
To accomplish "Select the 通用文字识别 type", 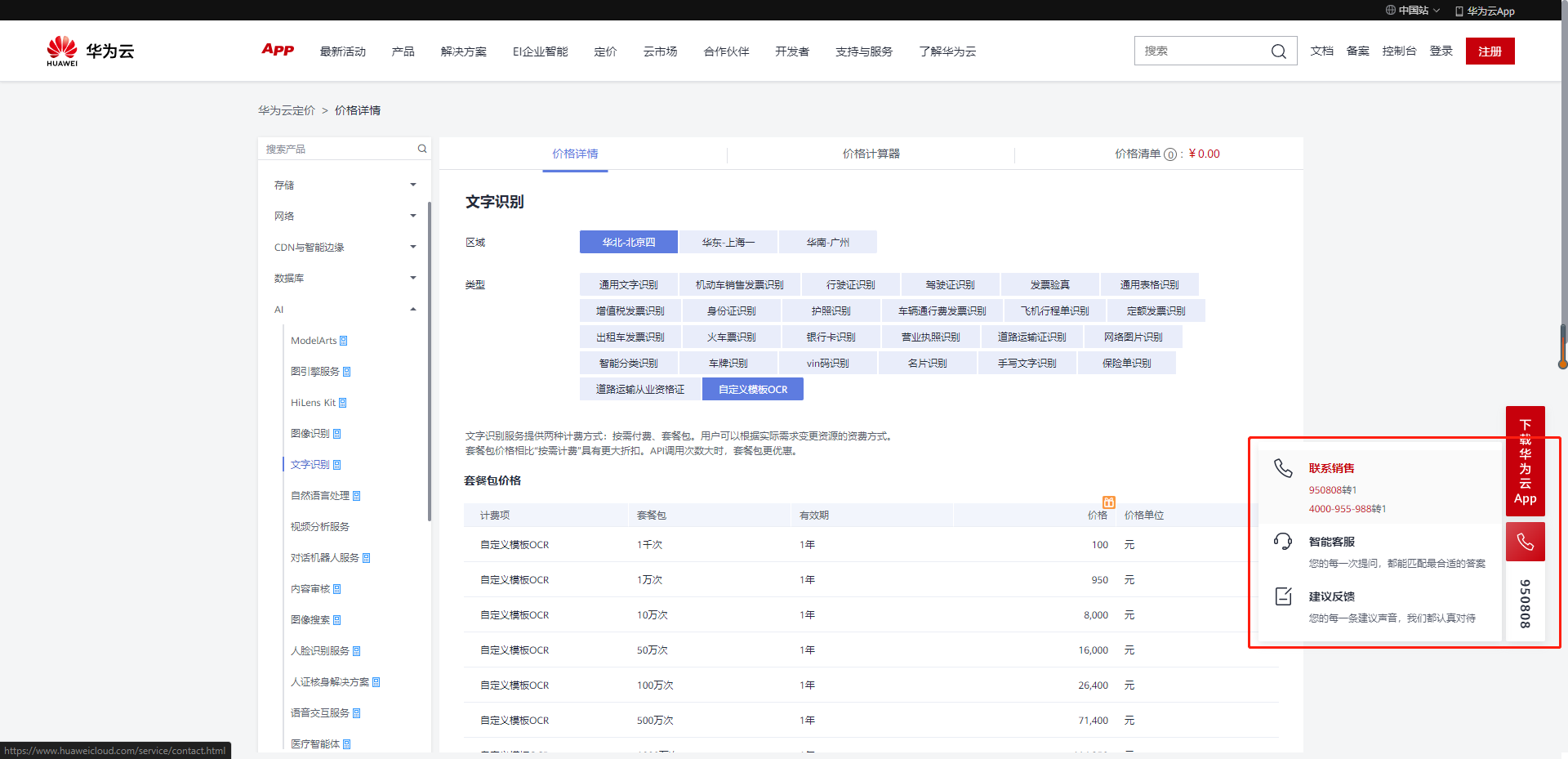I will [629, 284].
